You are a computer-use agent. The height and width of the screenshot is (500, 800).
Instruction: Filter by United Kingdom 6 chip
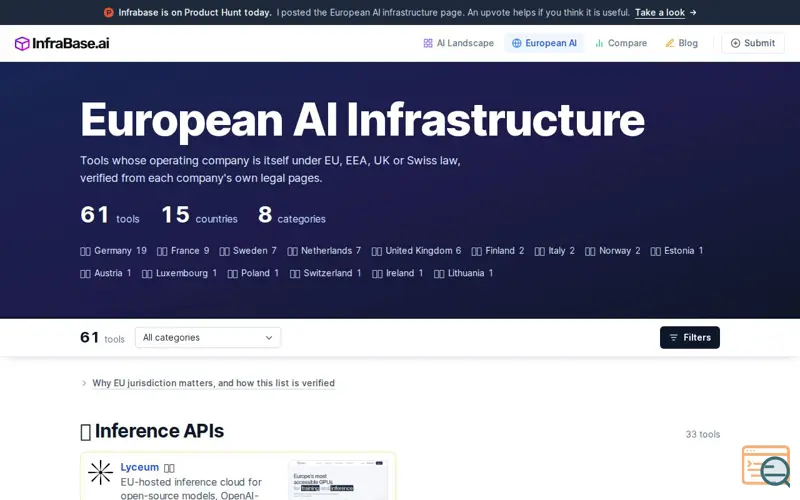click(x=416, y=251)
